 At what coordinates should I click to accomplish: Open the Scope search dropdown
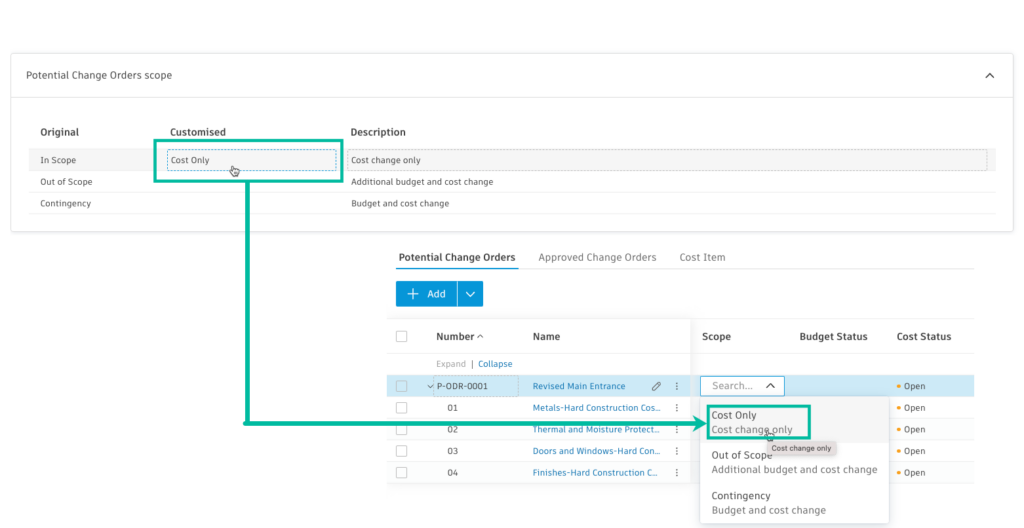[743, 386]
